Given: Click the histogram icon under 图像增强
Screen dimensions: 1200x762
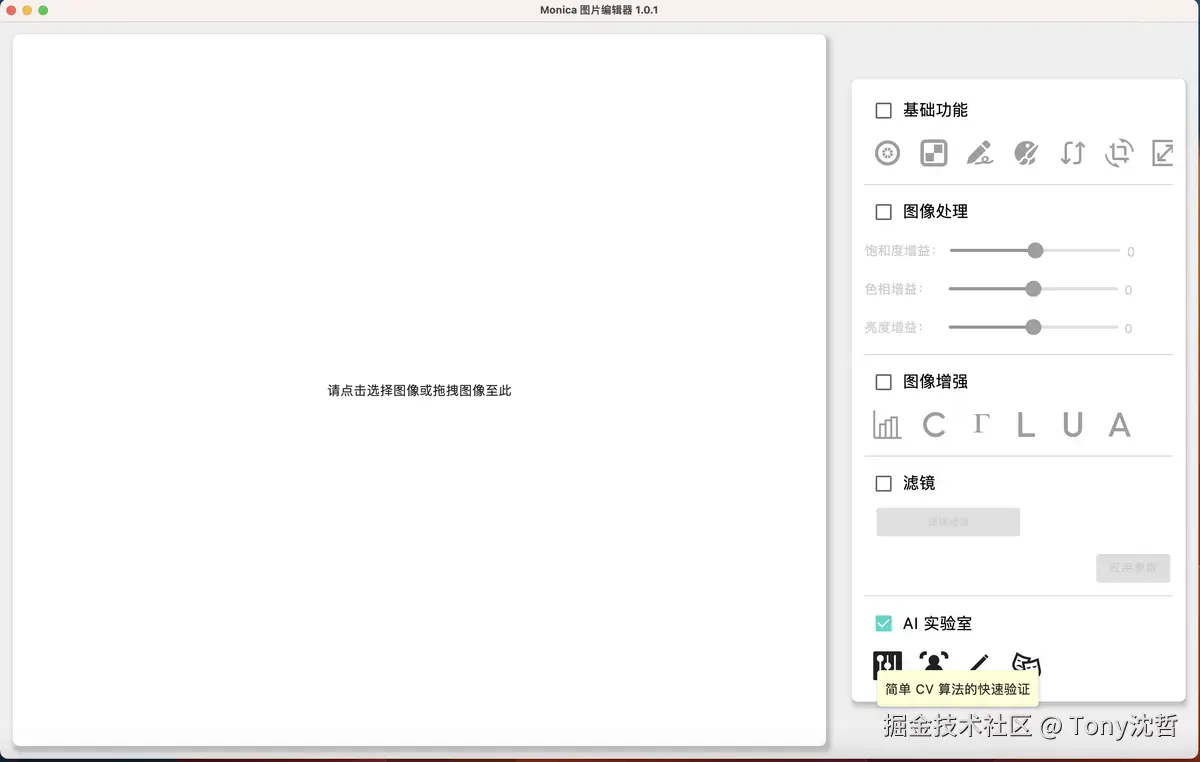Looking at the screenshot, I should click(886, 424).
